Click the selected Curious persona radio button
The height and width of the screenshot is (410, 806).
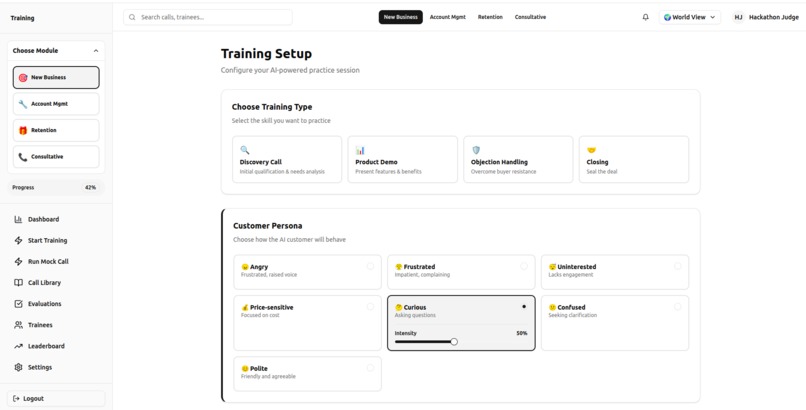point(524,307)
